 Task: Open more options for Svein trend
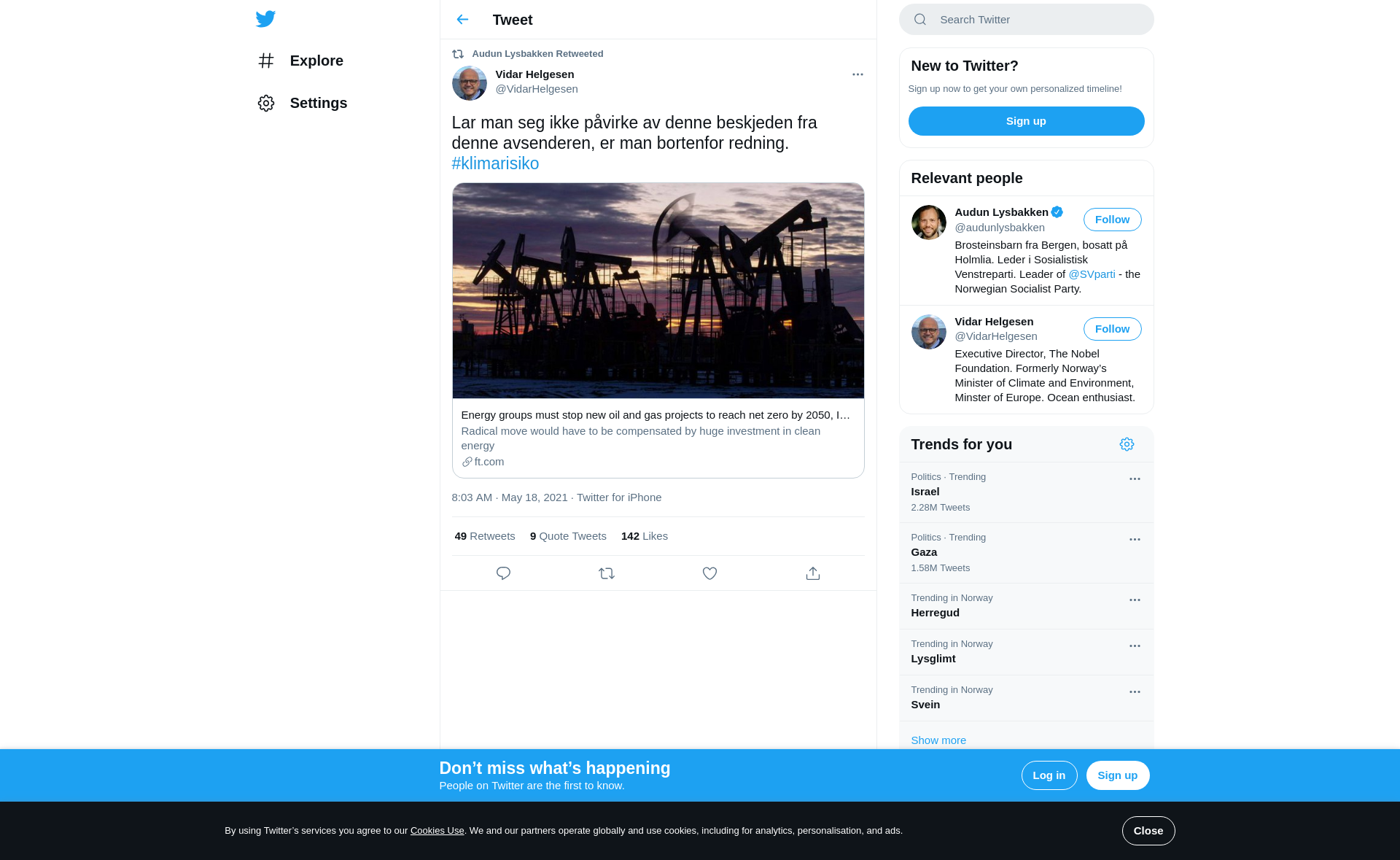[1135, 692]
